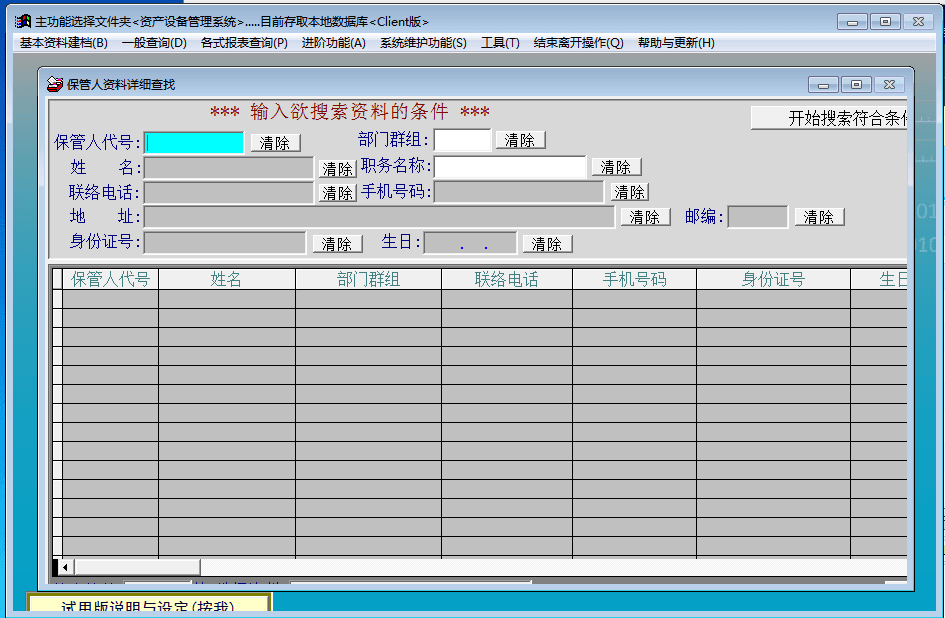This screenshot has width=945, height=618.
Task: Open the 基本资料建档(B) menu
Action: tap(64, 43)
